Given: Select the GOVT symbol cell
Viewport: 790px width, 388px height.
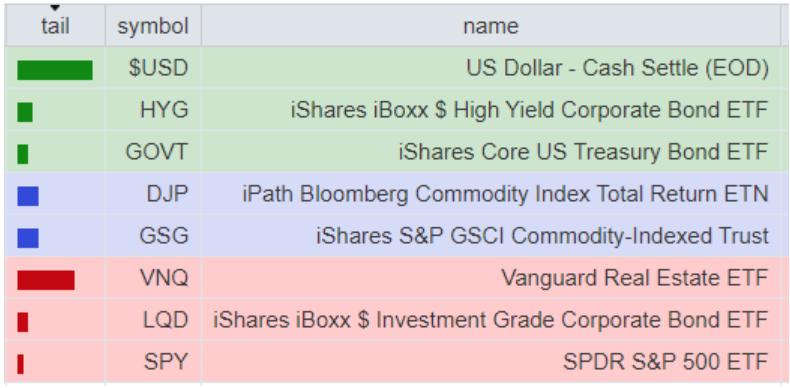Looking at the screenshot, I should [153, 152].
